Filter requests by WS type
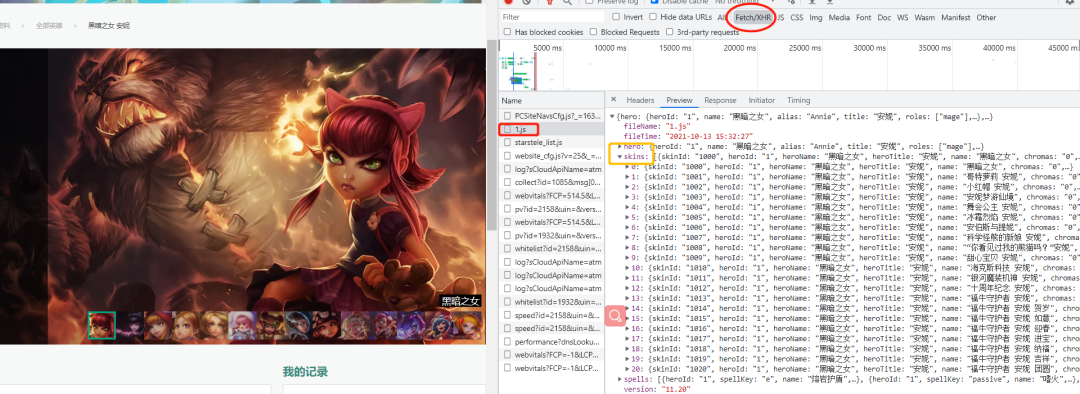The height and width of the screenshot is (394, 1080). [x=902, y=18]
